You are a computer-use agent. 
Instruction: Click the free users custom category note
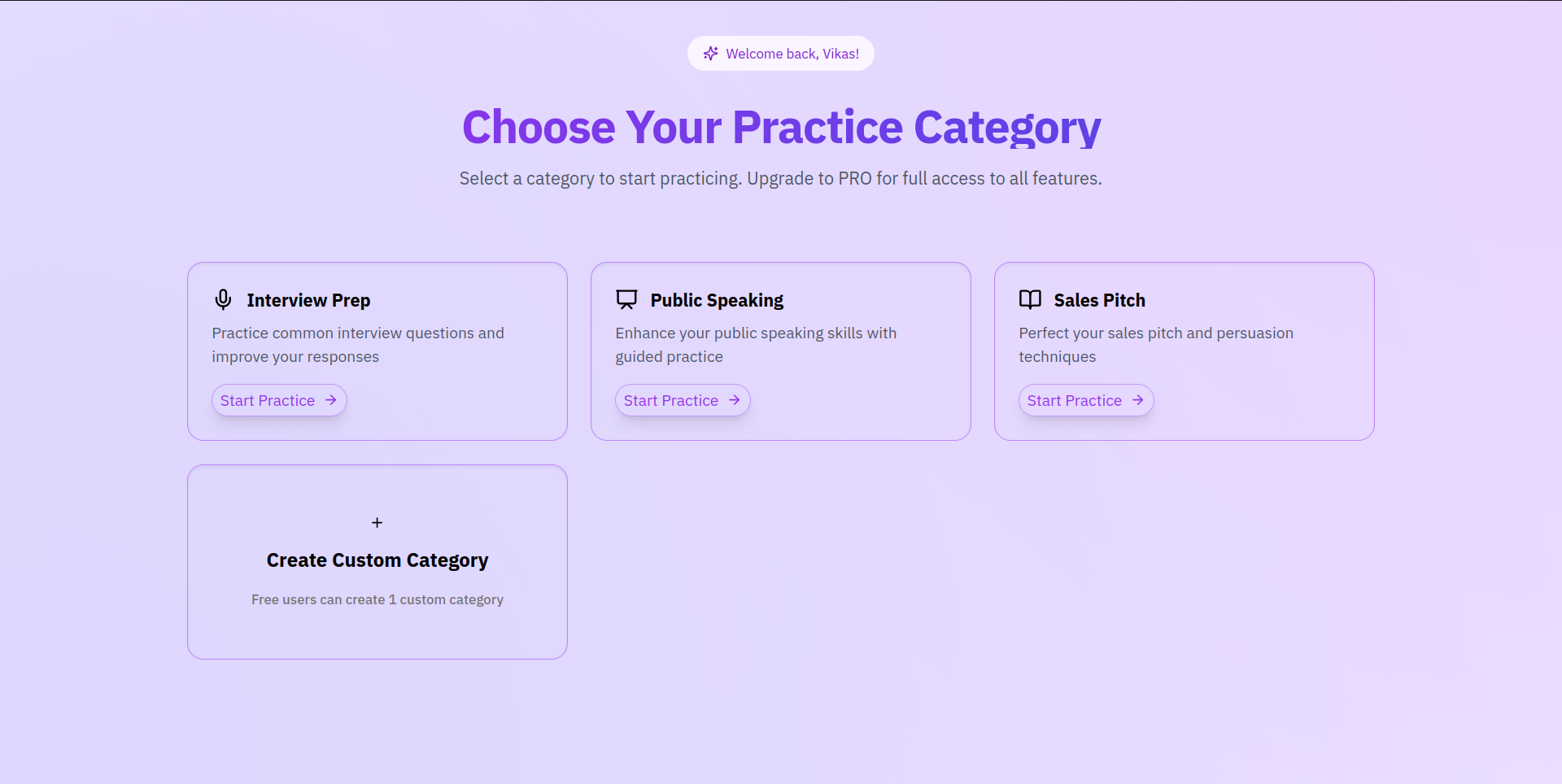click(x=377, y=599)
